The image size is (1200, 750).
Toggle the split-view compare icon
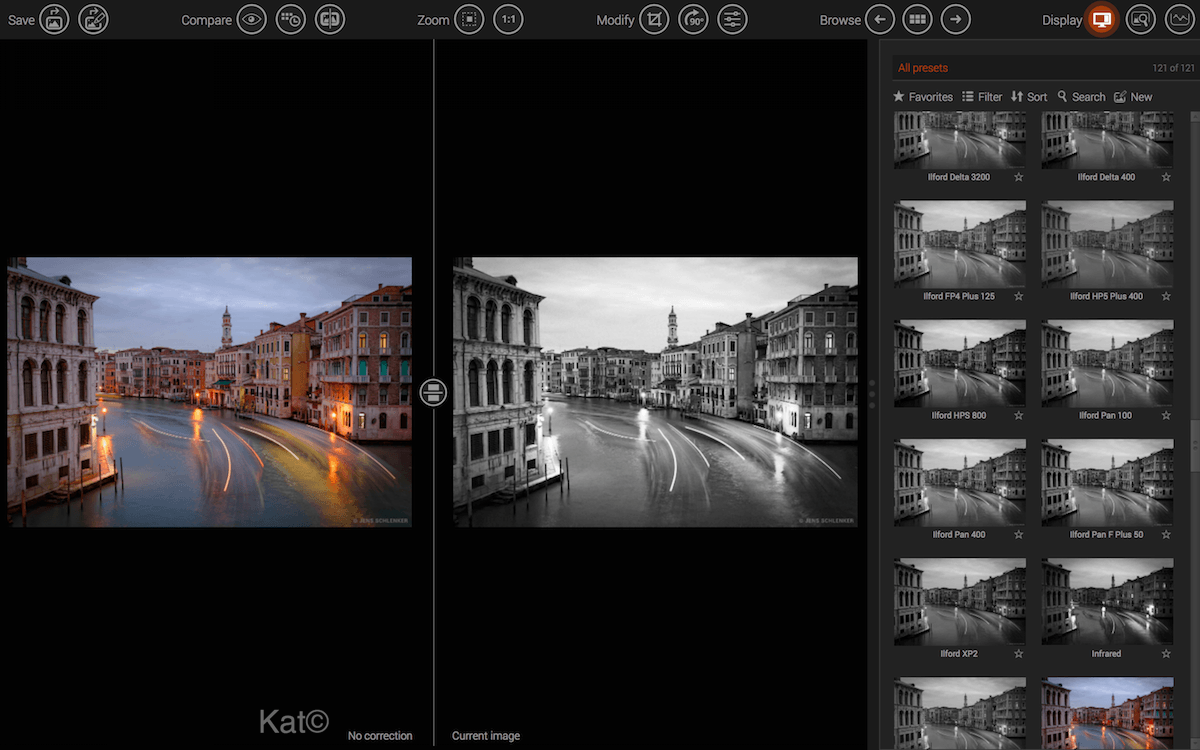pyautogui.click(x=330, y=19)
